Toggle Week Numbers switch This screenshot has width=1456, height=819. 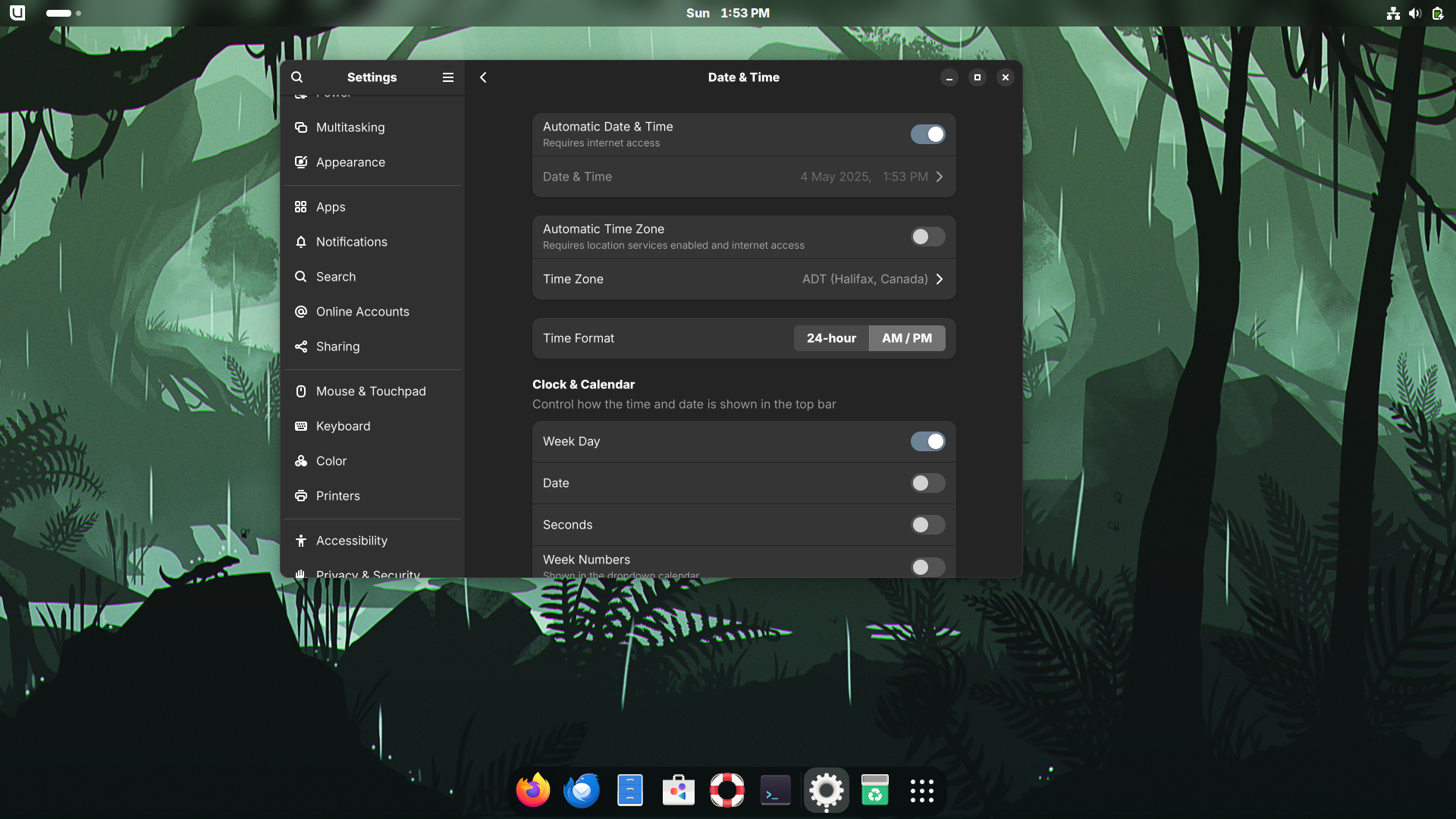[x=928, y=566]
